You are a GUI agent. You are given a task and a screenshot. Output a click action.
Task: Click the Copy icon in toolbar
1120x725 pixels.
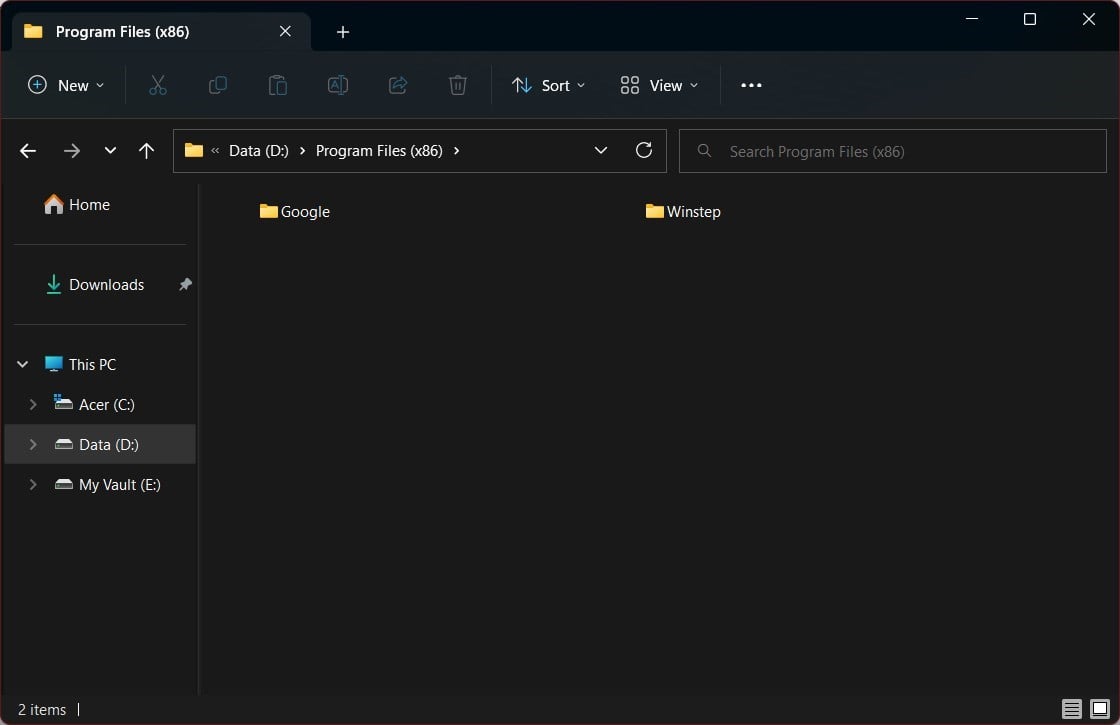tap(217, 85)
